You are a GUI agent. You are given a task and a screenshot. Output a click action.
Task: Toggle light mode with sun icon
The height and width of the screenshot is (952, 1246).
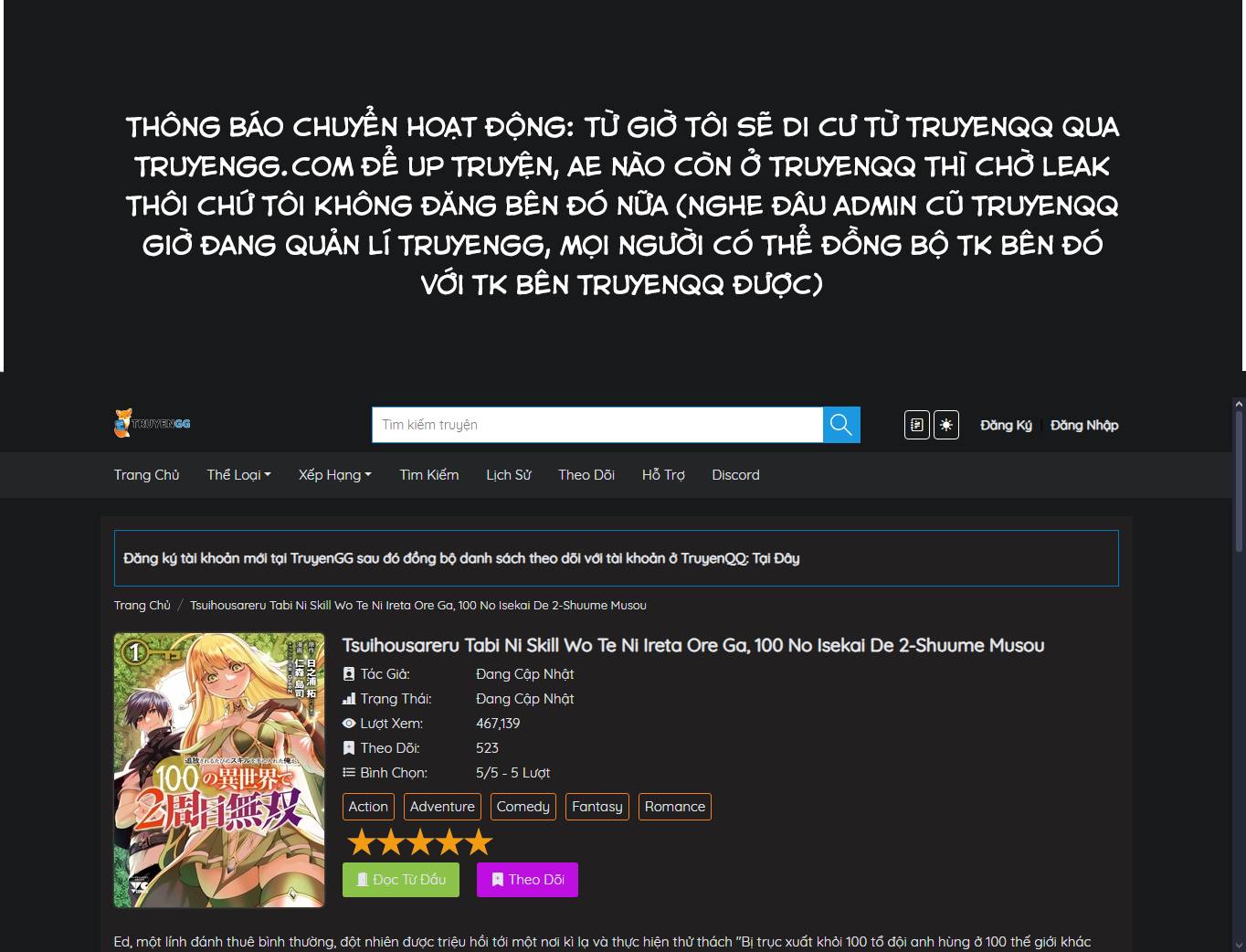click(946, 425)
